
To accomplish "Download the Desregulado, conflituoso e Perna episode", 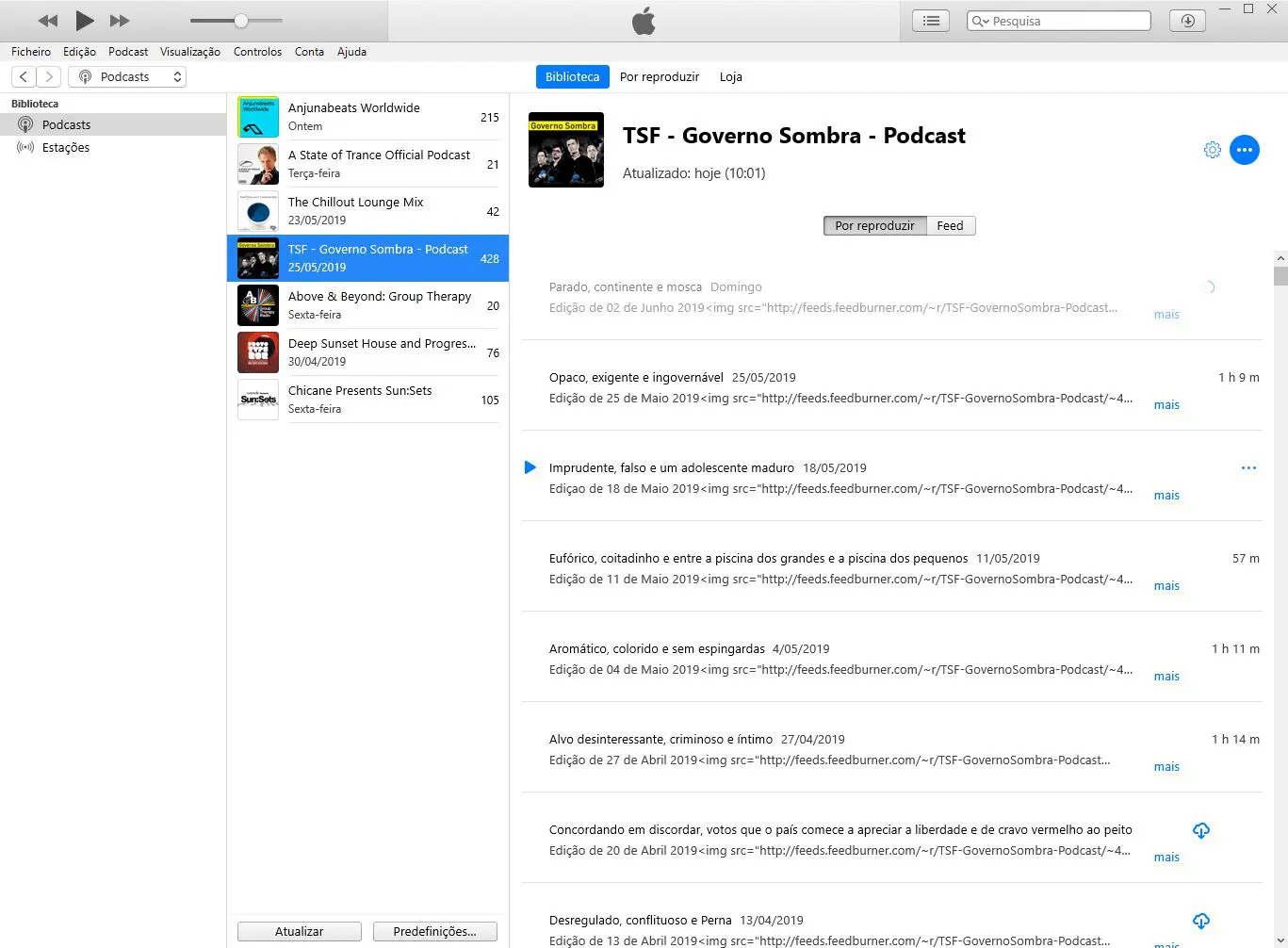I will pyautogui.click(x=1201, y=921).
